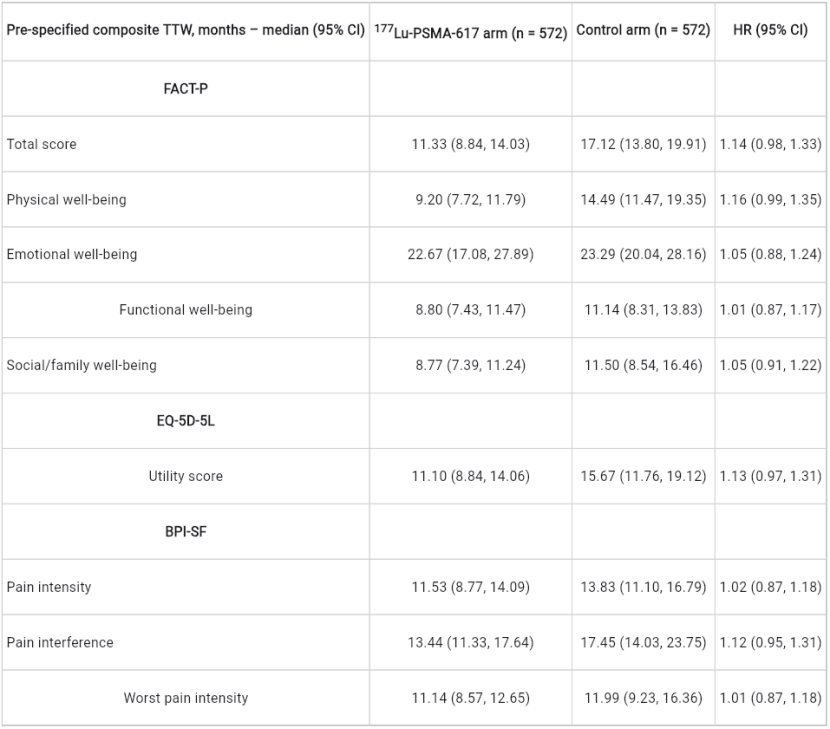Select the Social/family well-being row label
The height and width of the screenshot is (729, 830).
pos(82,365)
